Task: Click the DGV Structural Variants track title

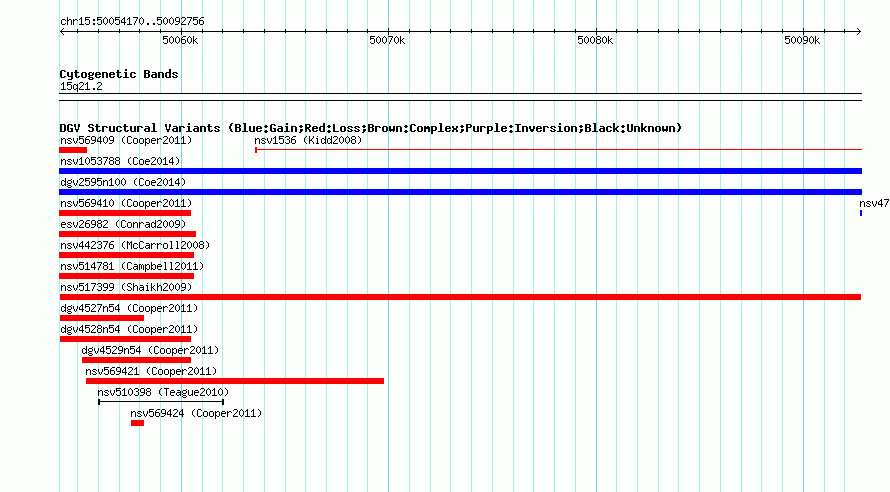Action: tap(370, 128)
